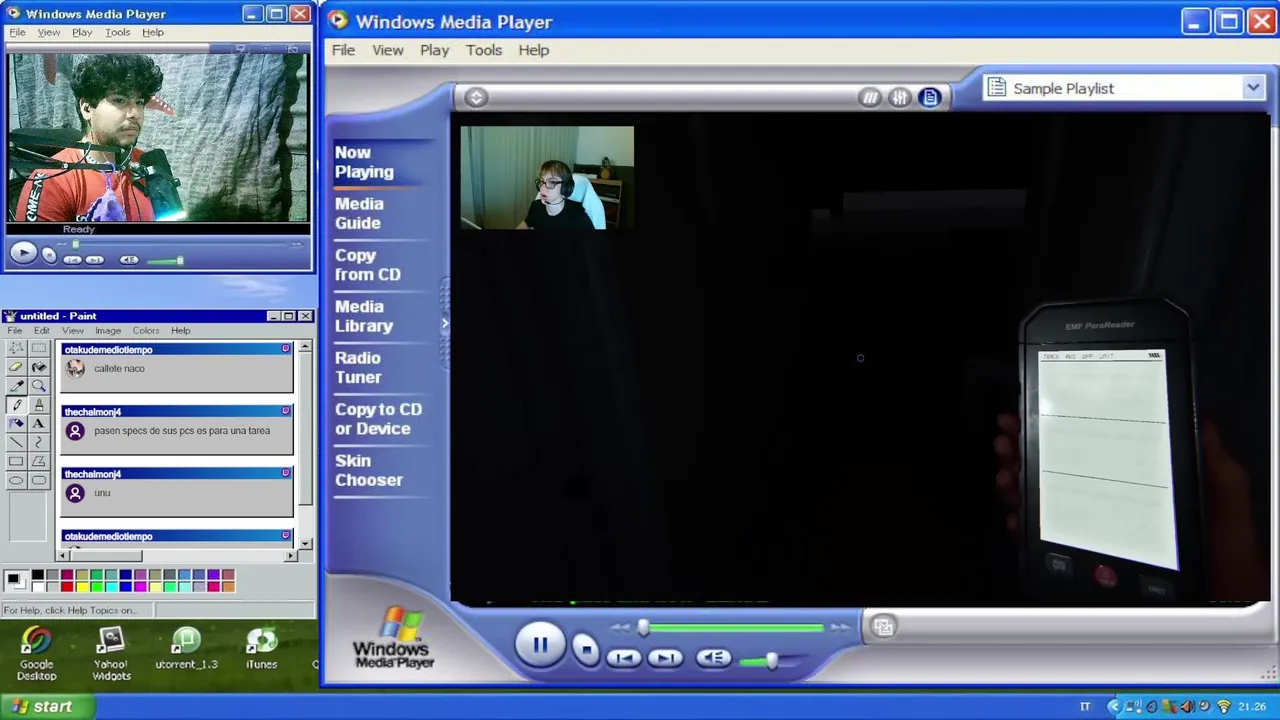Go to Copy from CD tab

367,265
